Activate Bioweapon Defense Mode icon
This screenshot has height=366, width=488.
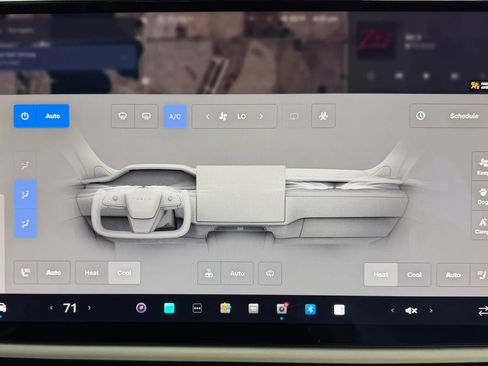[x=323, y=116]
